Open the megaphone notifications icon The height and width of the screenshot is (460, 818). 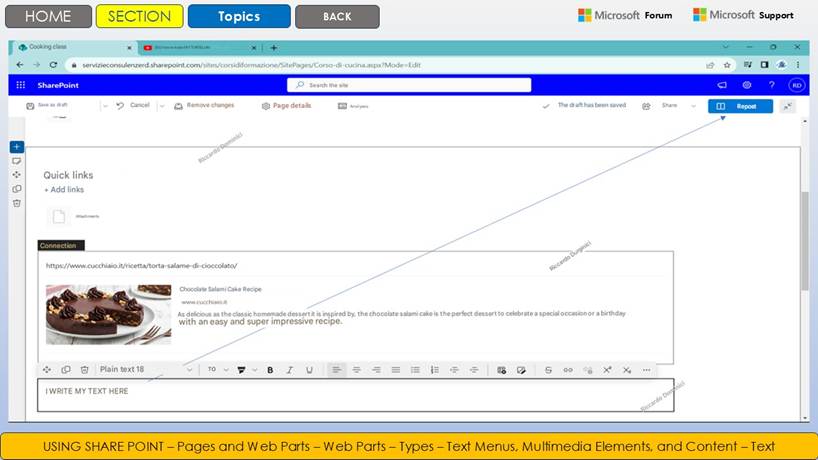(x=722, y=85)
